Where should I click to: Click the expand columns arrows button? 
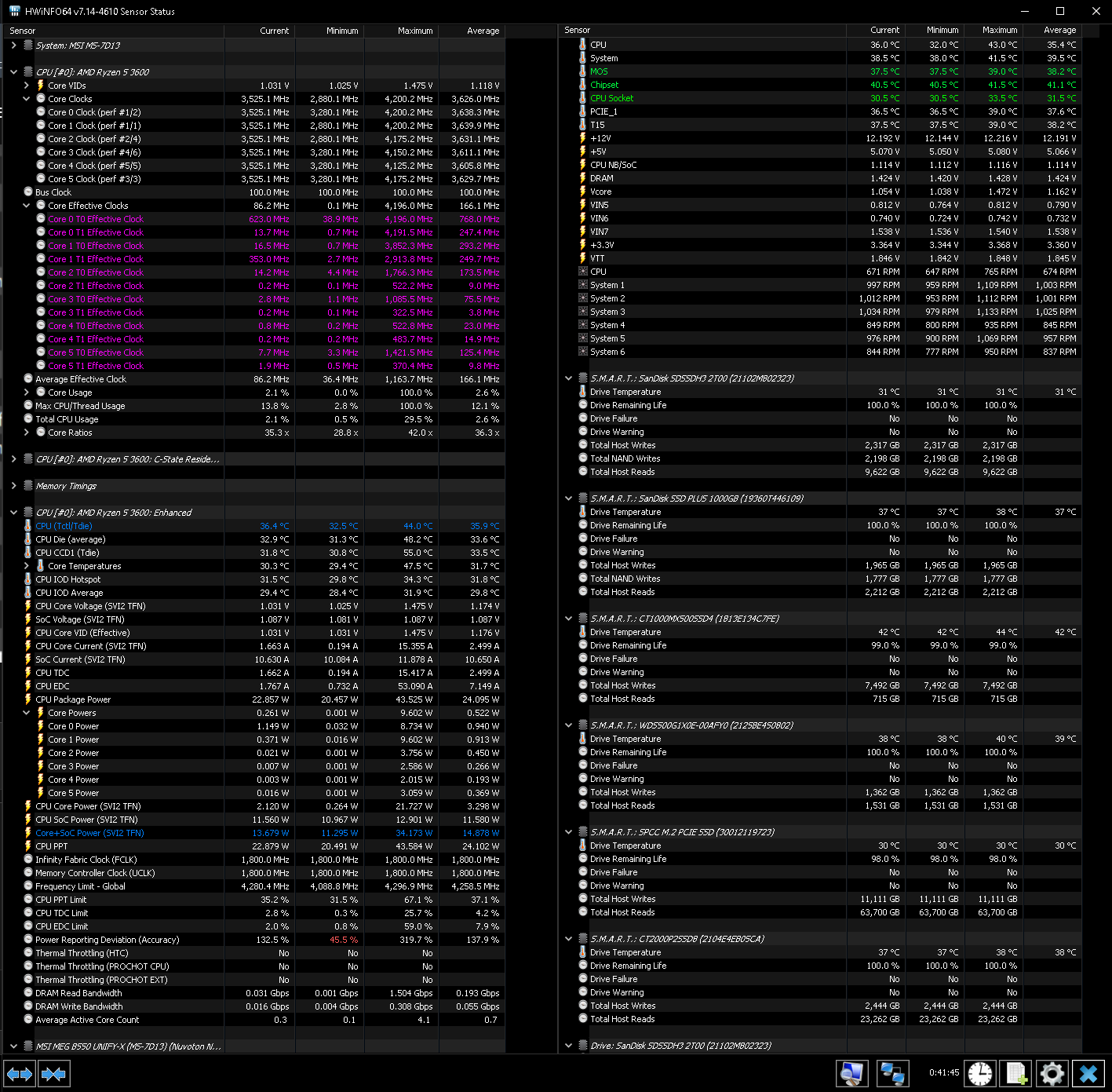(20, 1073)
